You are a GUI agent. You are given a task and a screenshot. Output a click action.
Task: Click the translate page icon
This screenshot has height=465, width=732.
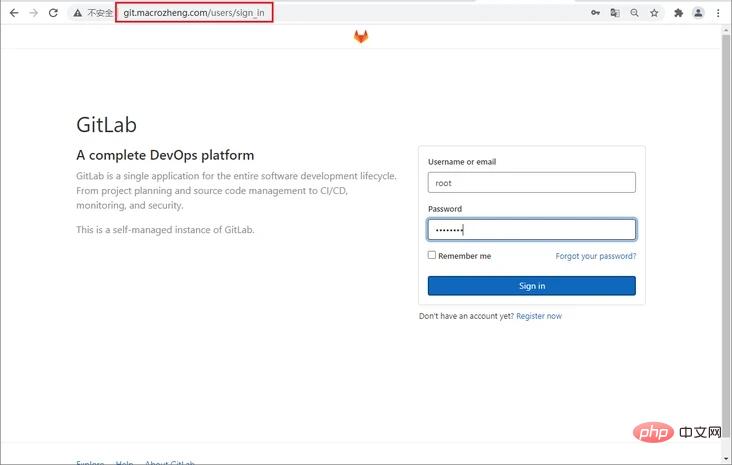pos(615,13)
